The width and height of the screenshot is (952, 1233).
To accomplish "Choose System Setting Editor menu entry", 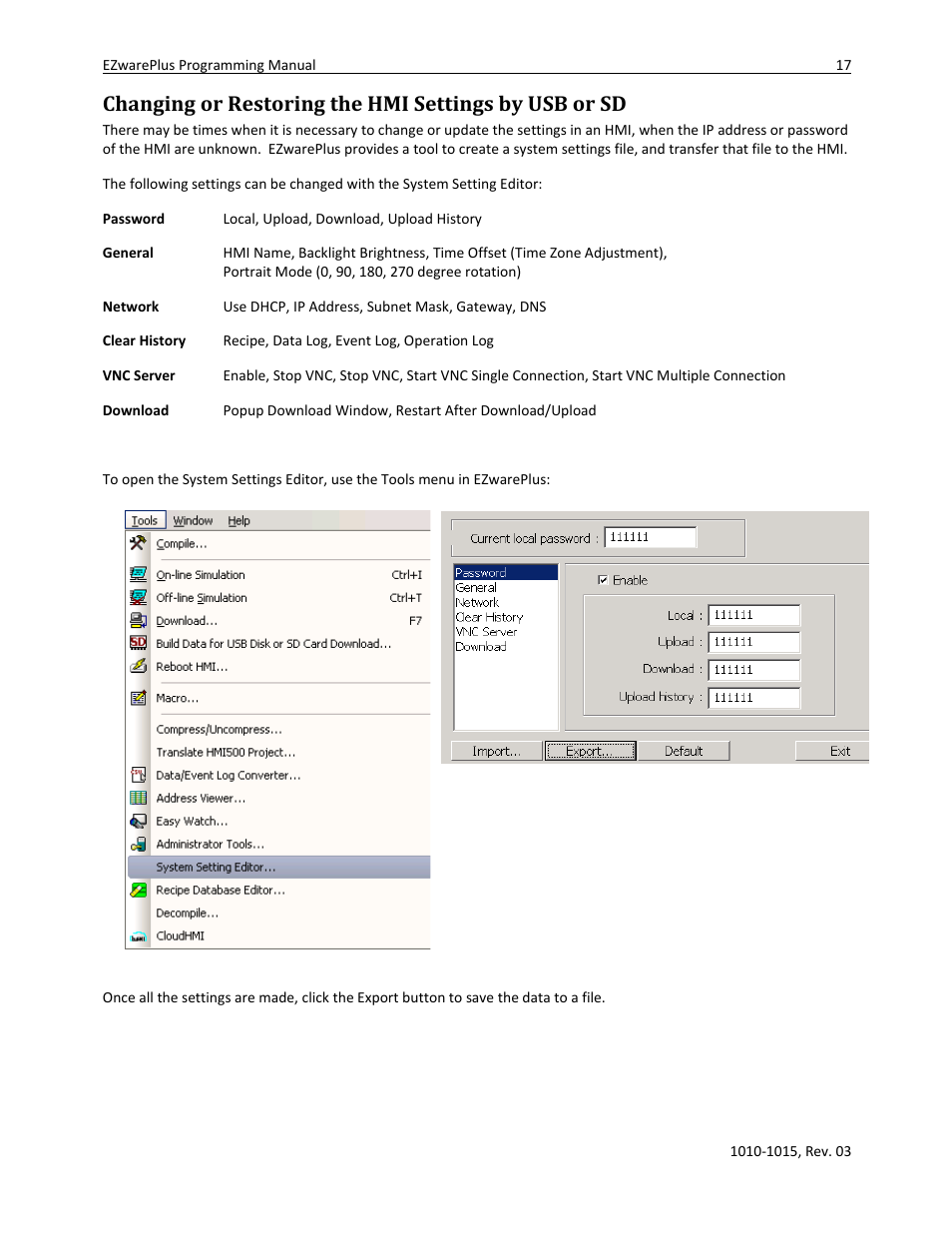I will [279, 867].
